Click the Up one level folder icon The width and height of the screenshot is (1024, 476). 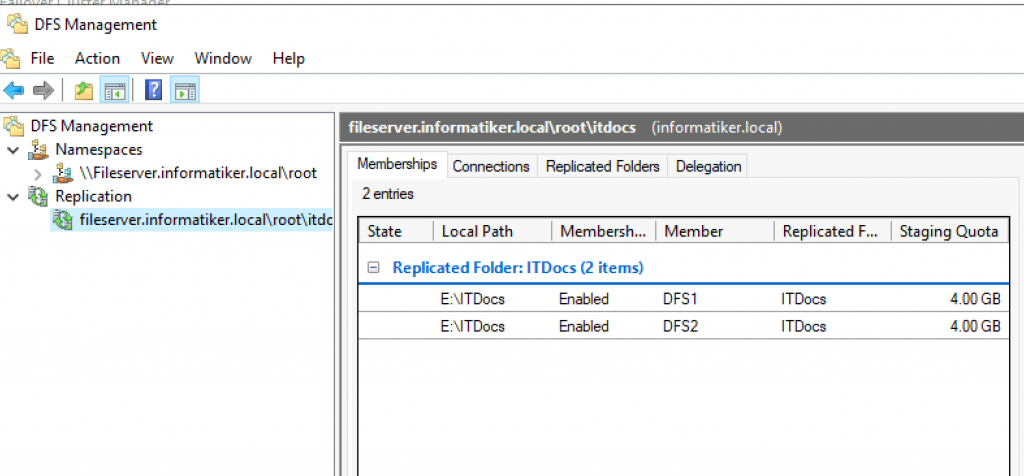click(83, 90)
